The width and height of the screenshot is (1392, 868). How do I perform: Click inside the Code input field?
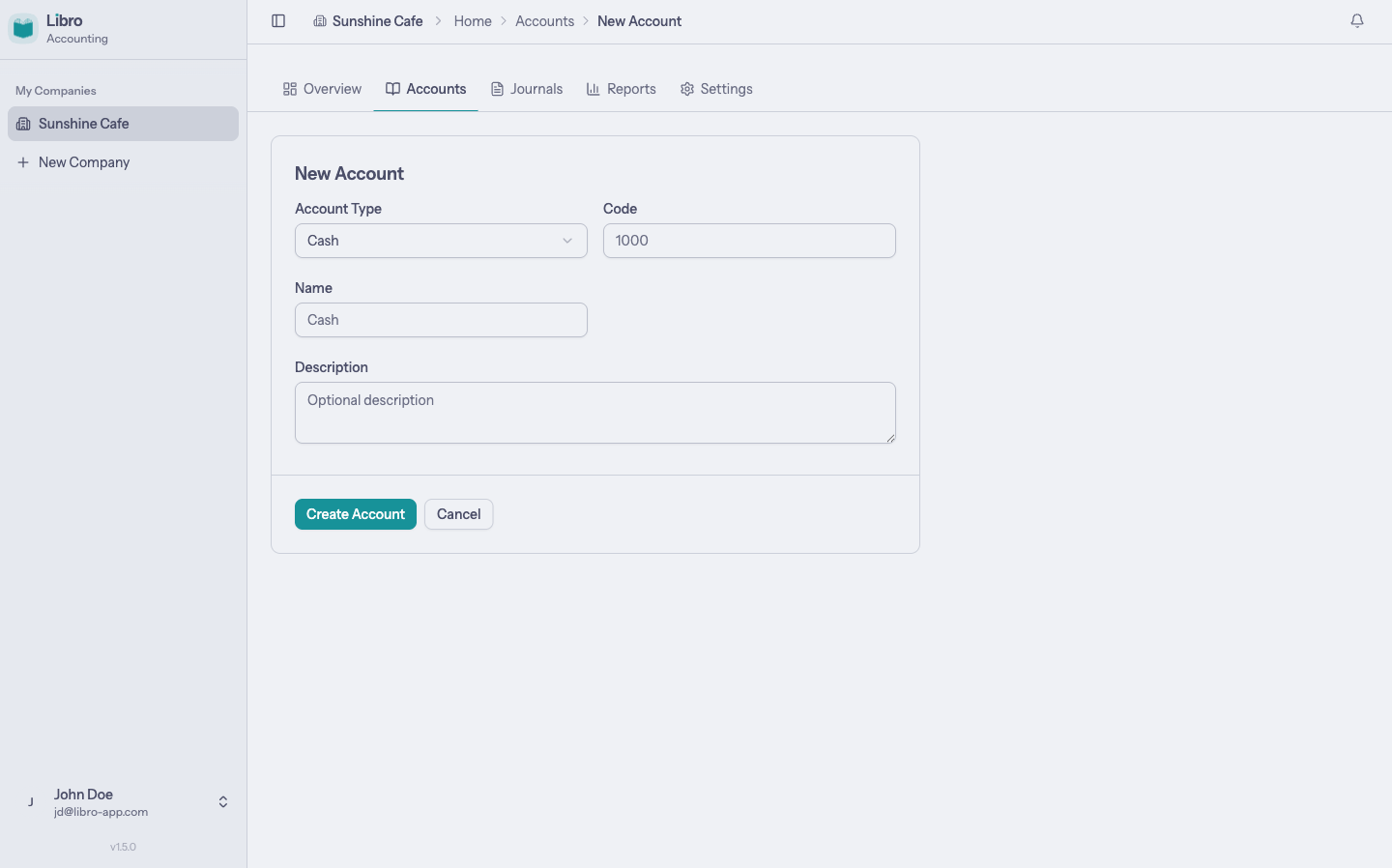pos(749,240)
